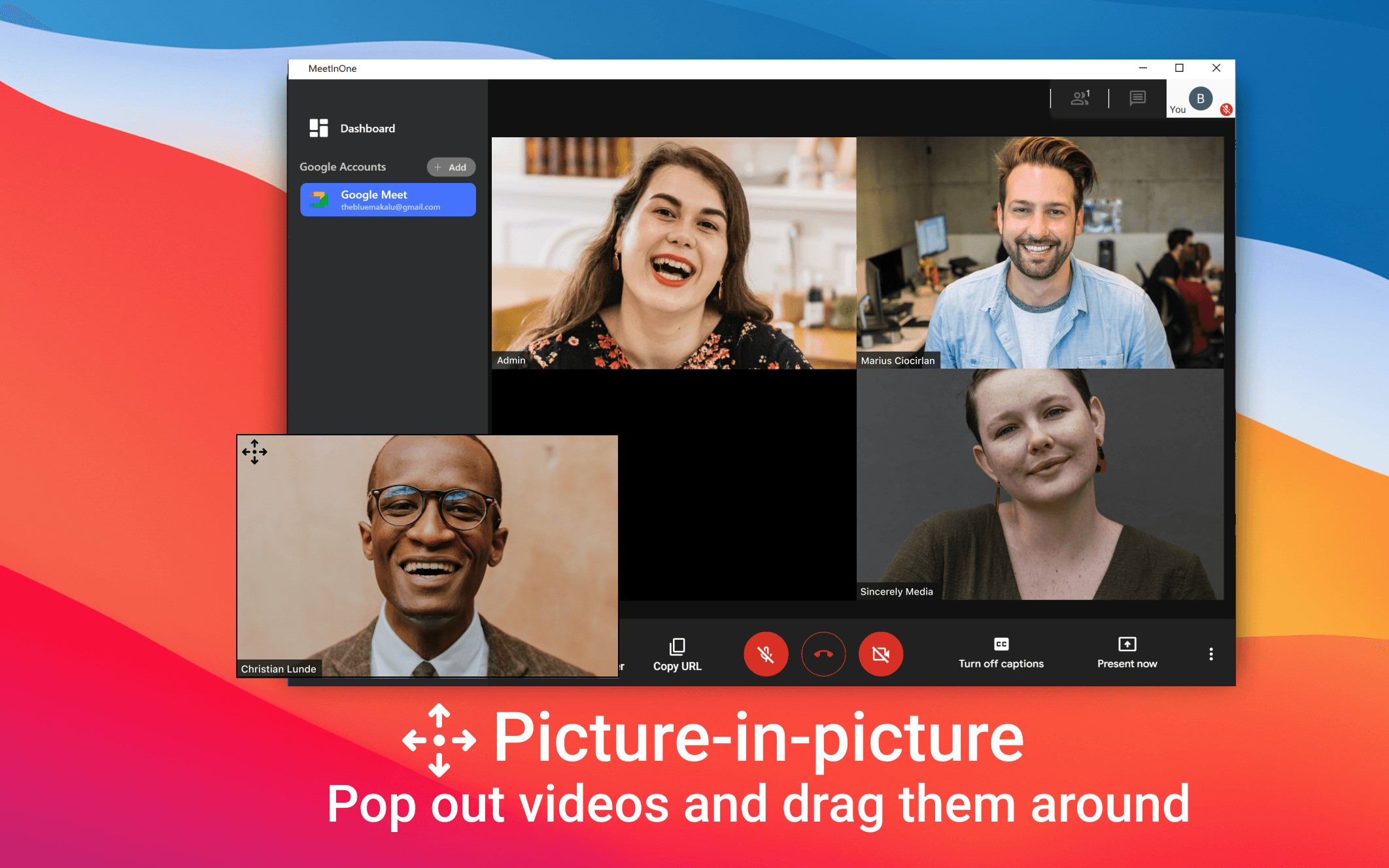Click the B profile avatar

point(1200,99)
